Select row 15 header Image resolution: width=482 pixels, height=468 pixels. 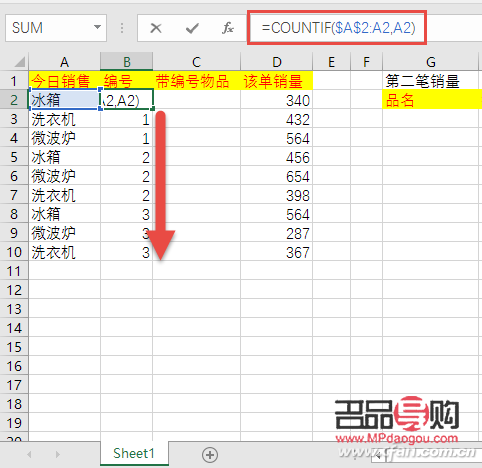[x=14, y=347]
